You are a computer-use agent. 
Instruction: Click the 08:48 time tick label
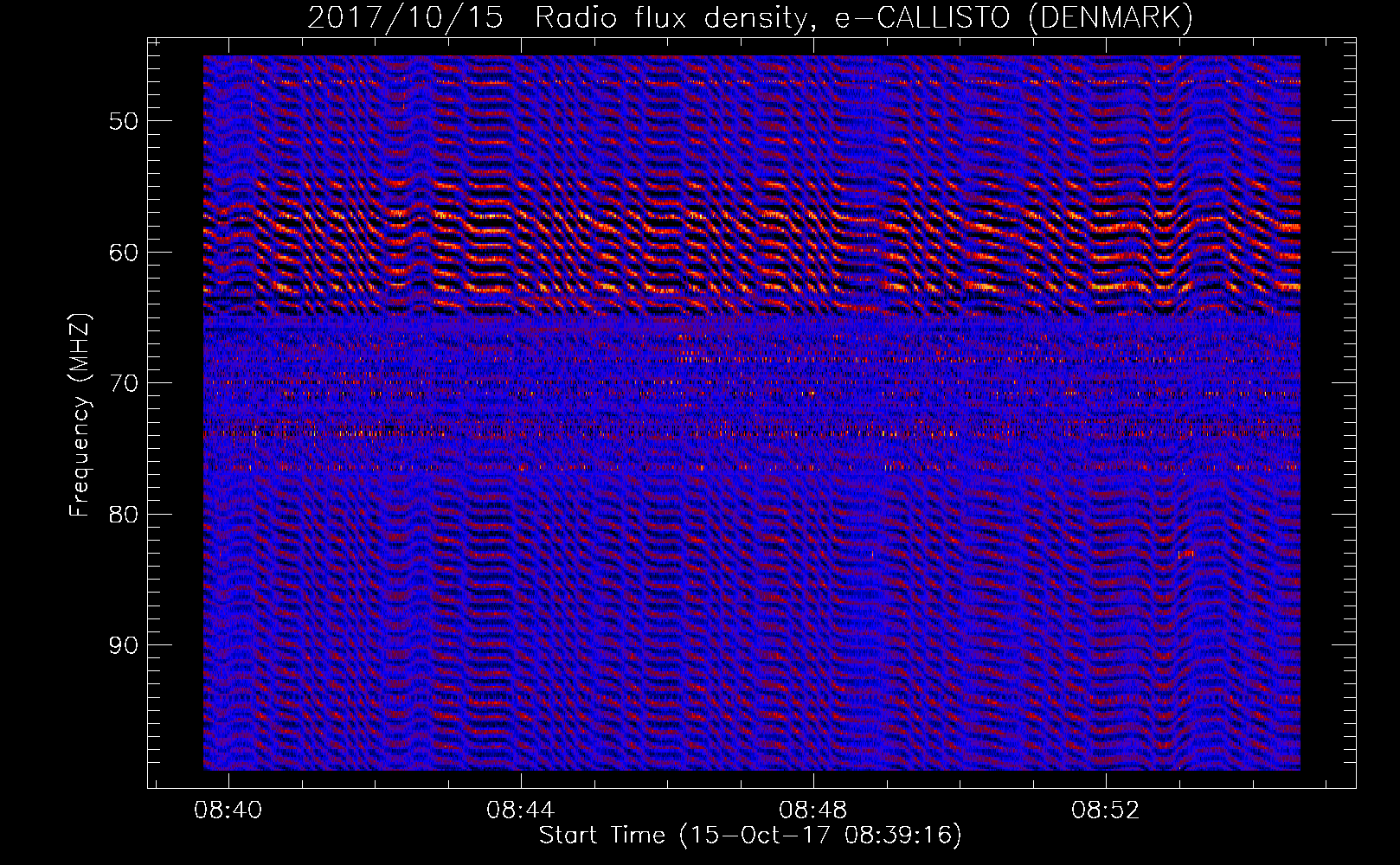813,811
